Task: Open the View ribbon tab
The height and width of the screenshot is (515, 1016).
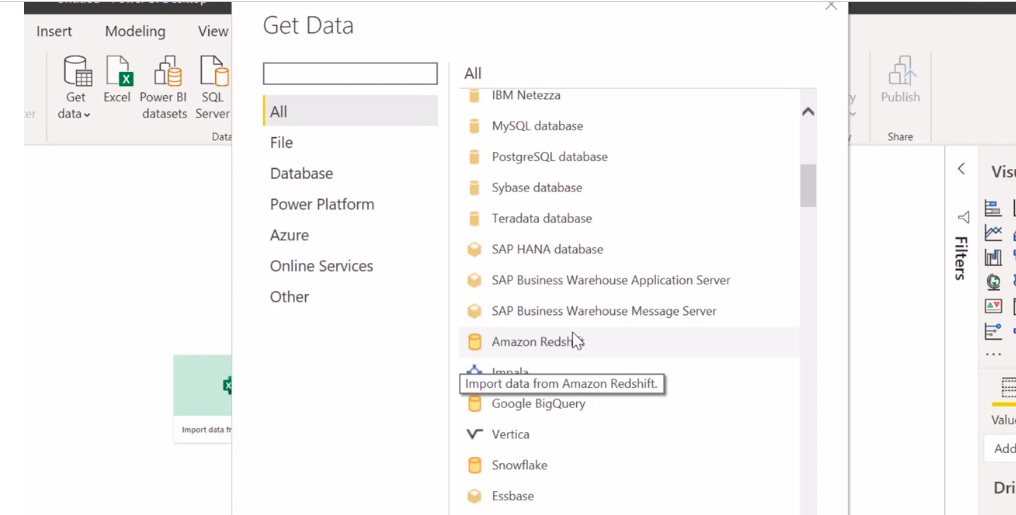Action: click(x=213, y=31)
